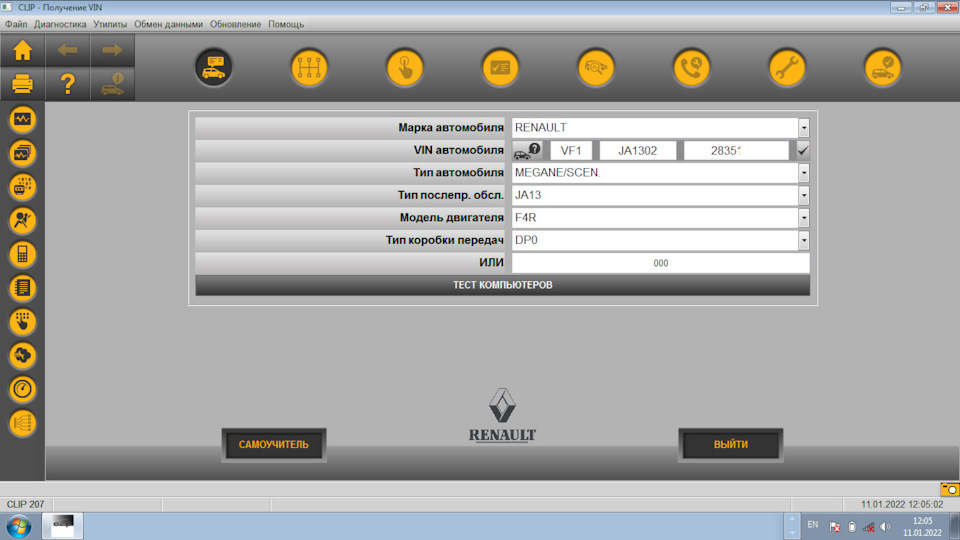Click the 2835 VIN field
This screenshot has width=960, height=540.
point(736,151)
